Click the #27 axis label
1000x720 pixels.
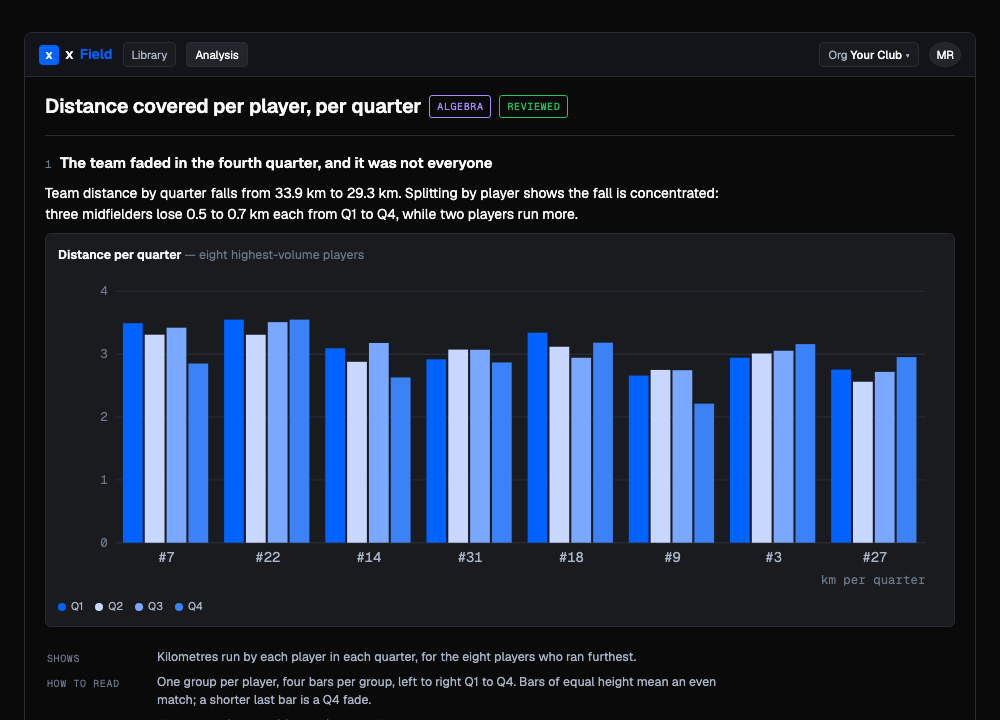[874, 557]
